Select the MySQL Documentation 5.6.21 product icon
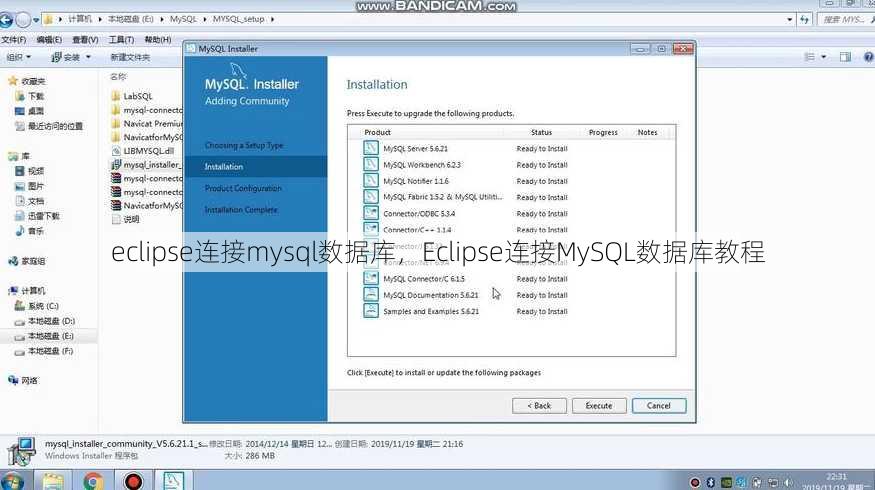Image resolution: width=875 pixels, height=490 pixels. [x=371, y=294]
